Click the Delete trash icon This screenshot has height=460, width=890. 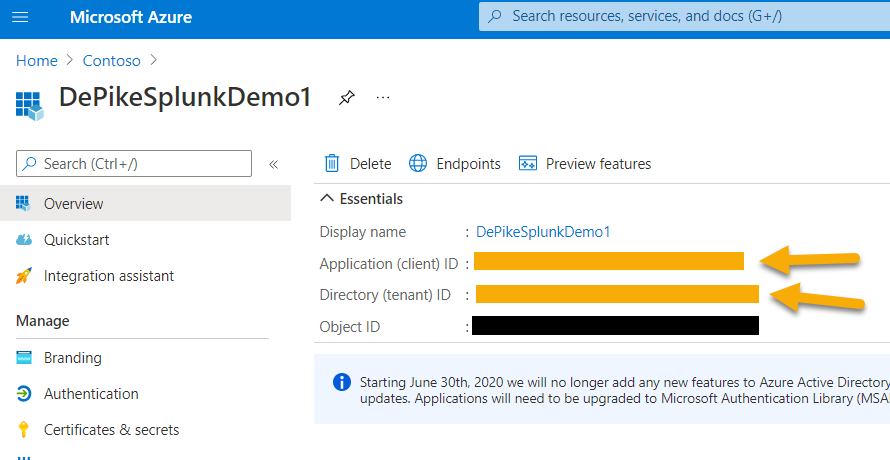[332, 163]
